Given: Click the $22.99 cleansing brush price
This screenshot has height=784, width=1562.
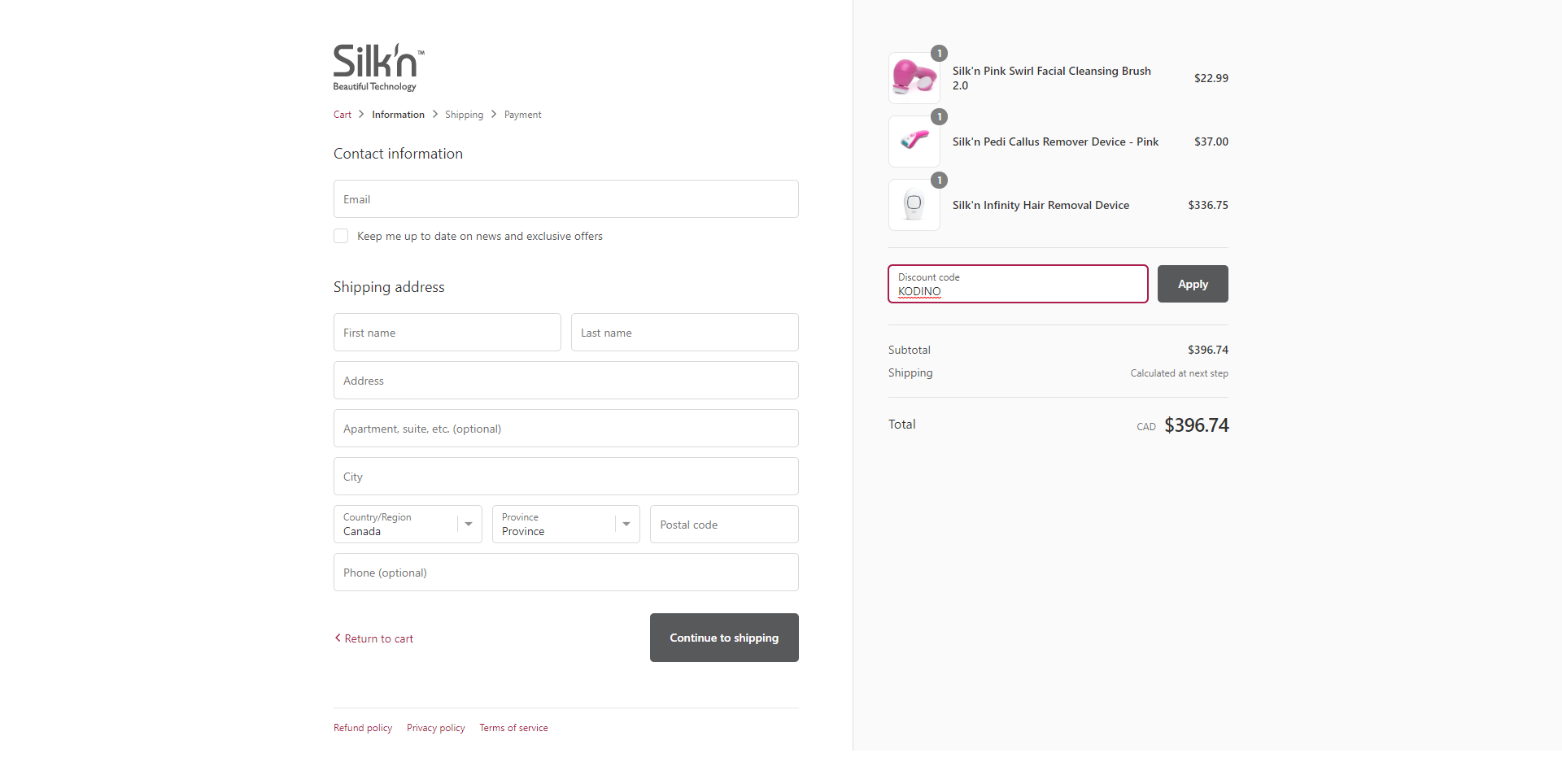Looking at the screenshot, I should 1211,78.
